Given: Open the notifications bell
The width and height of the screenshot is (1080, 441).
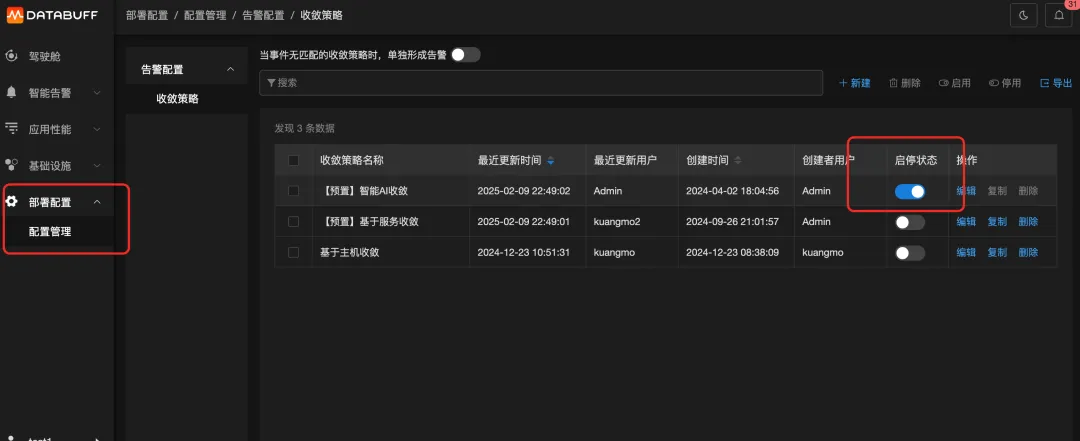Looking at the screenshot, I should point(1059,16).
